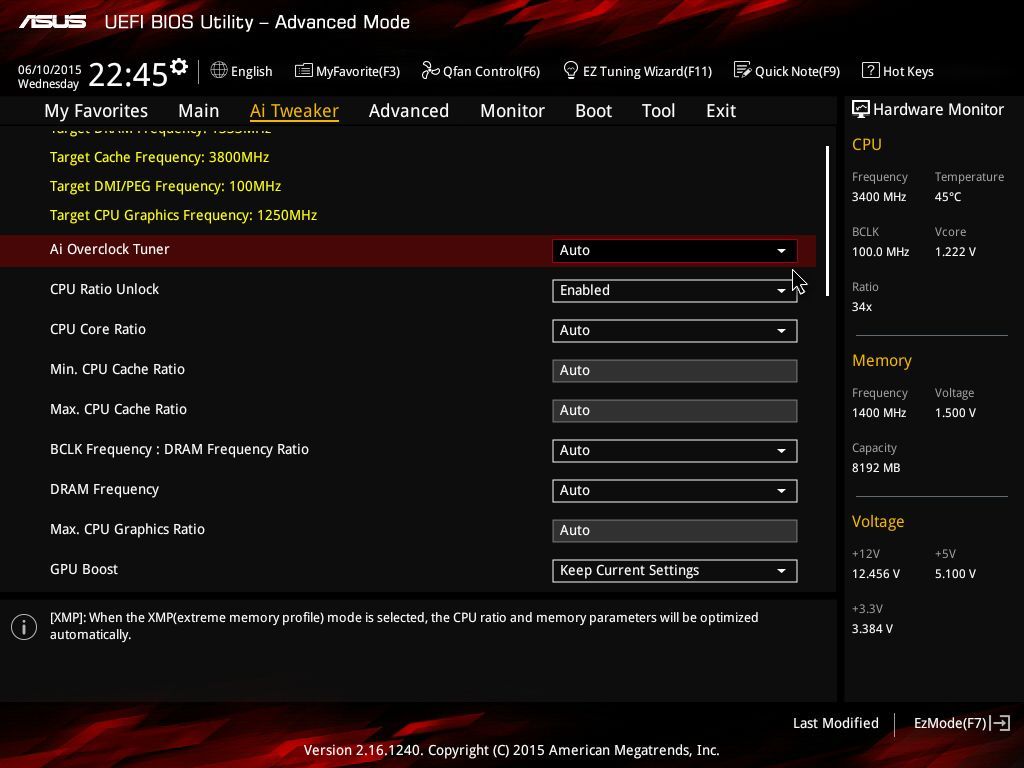Click the Hardware Monitor screen icon
The width and height of the screenshot is (1024, 768).
(861, 109)
